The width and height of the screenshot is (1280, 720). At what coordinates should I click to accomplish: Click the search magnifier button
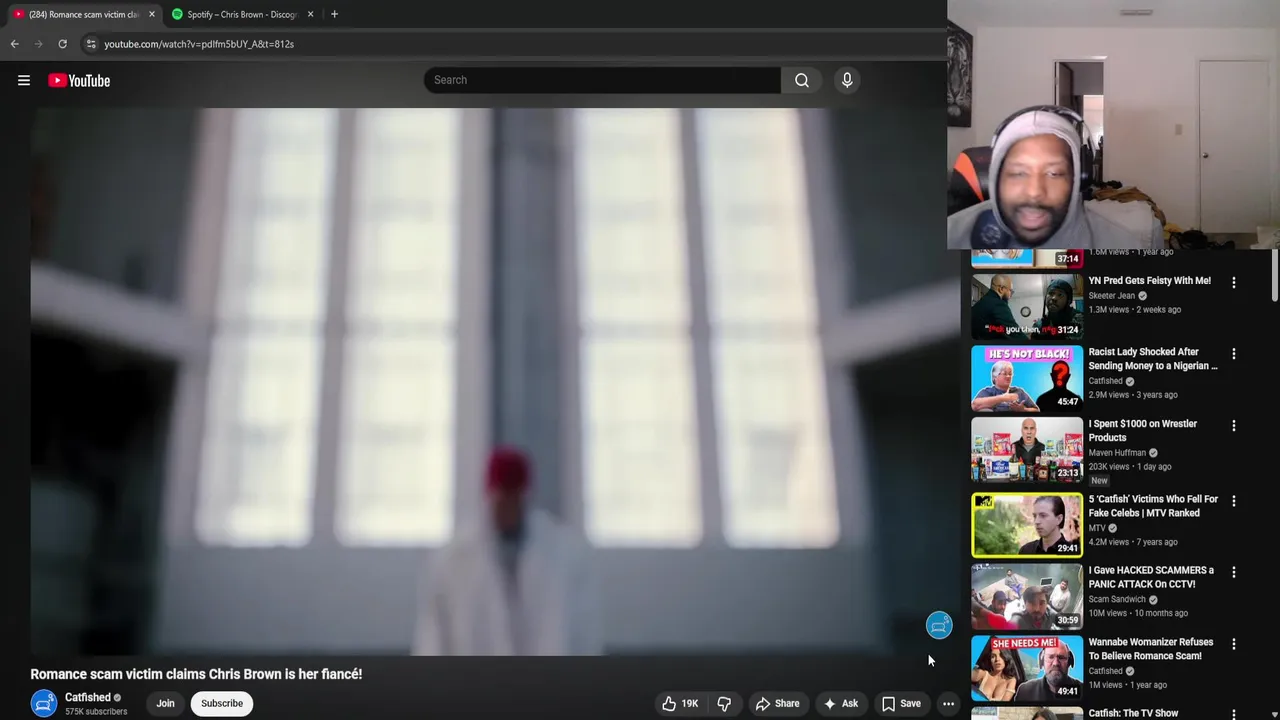pos(802,80)
